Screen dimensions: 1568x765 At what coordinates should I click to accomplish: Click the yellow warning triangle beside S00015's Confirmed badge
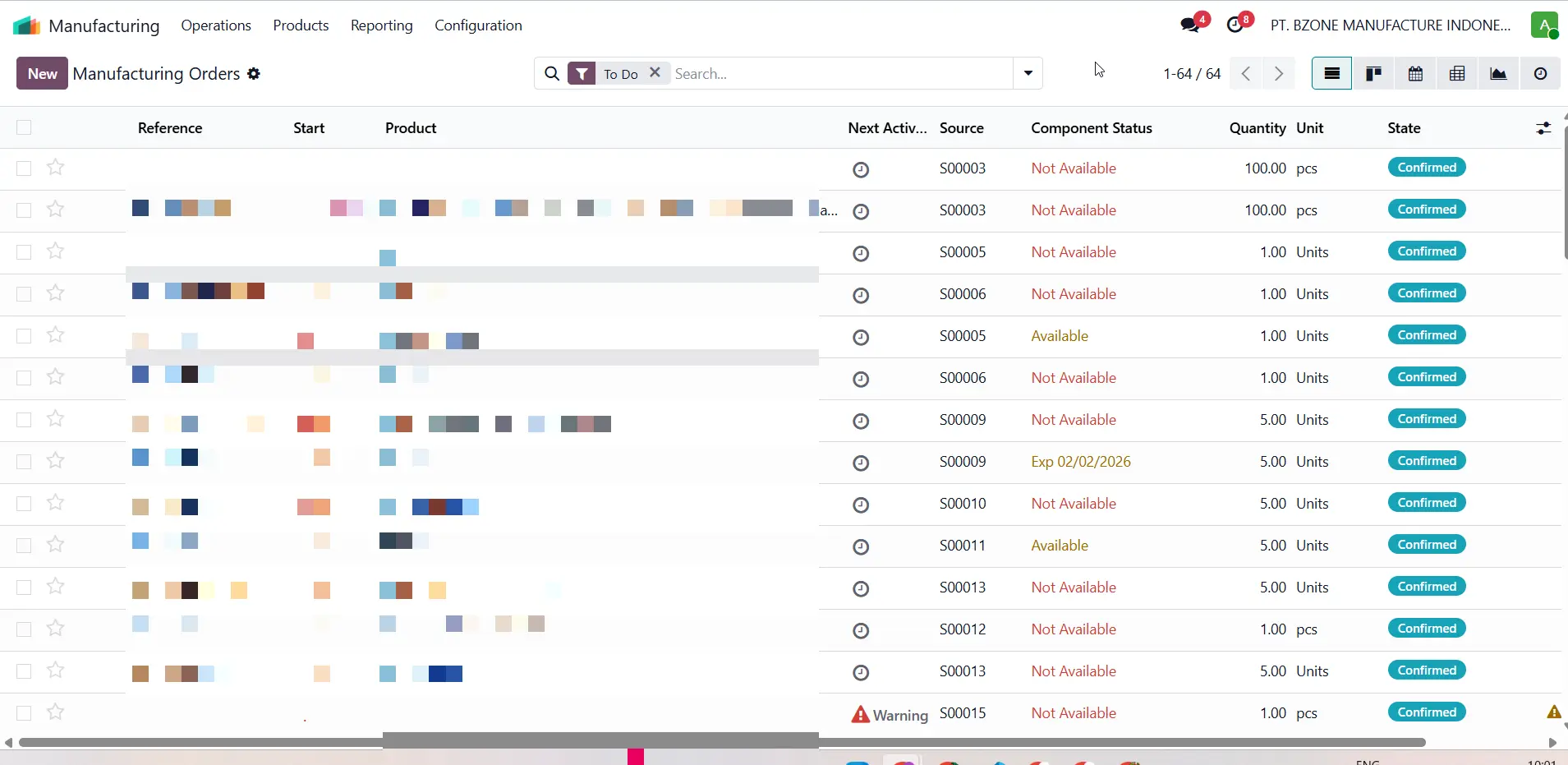point(1553,712)
